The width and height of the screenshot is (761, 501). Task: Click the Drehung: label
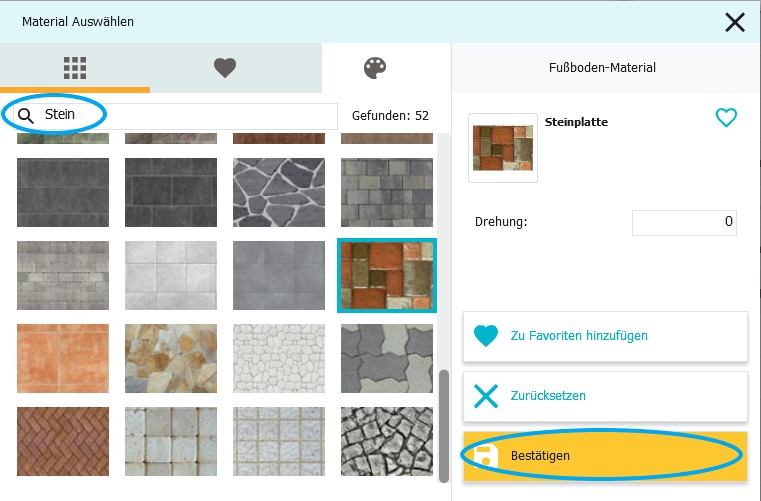click(501, 222)
